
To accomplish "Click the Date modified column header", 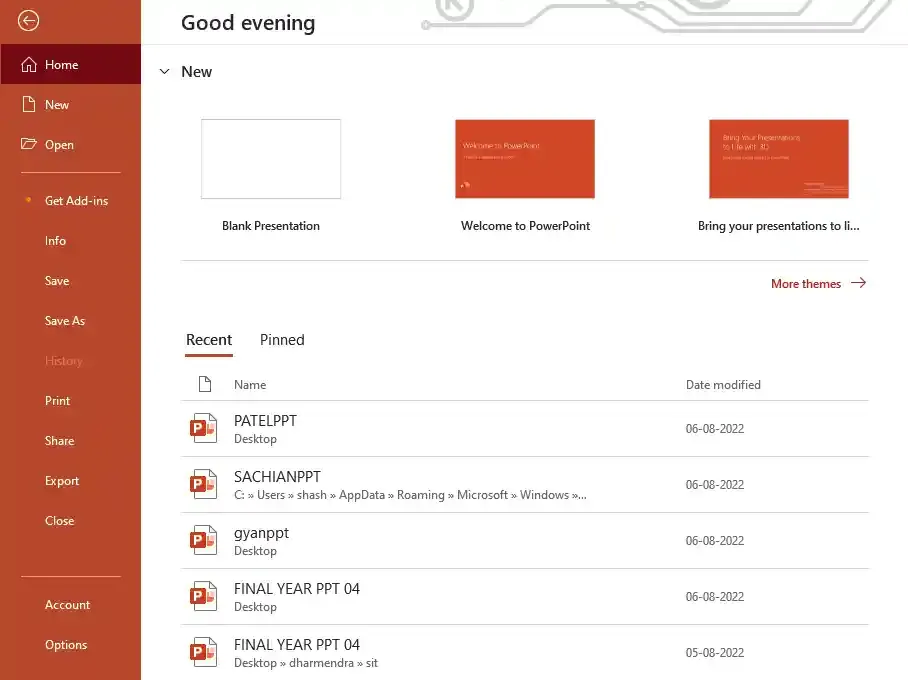I will [723, 385].
